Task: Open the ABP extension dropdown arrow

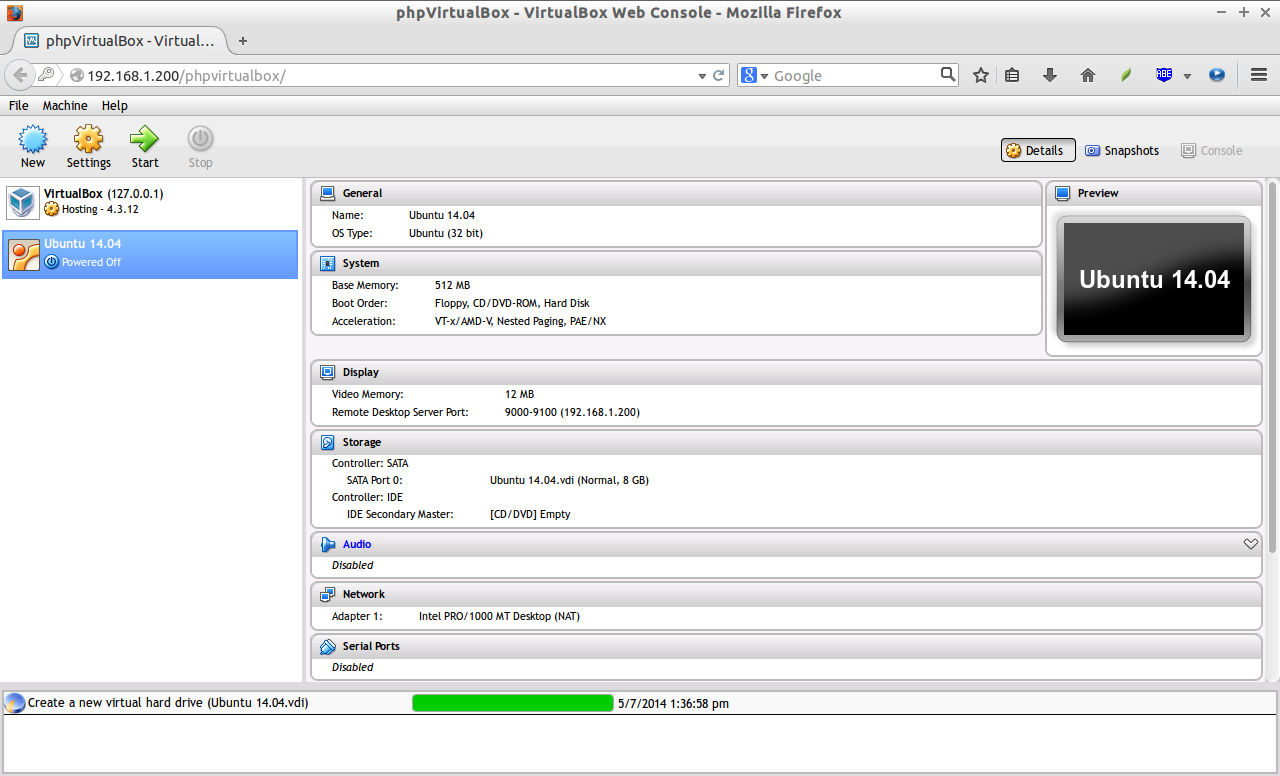Action: point(1187,76)
